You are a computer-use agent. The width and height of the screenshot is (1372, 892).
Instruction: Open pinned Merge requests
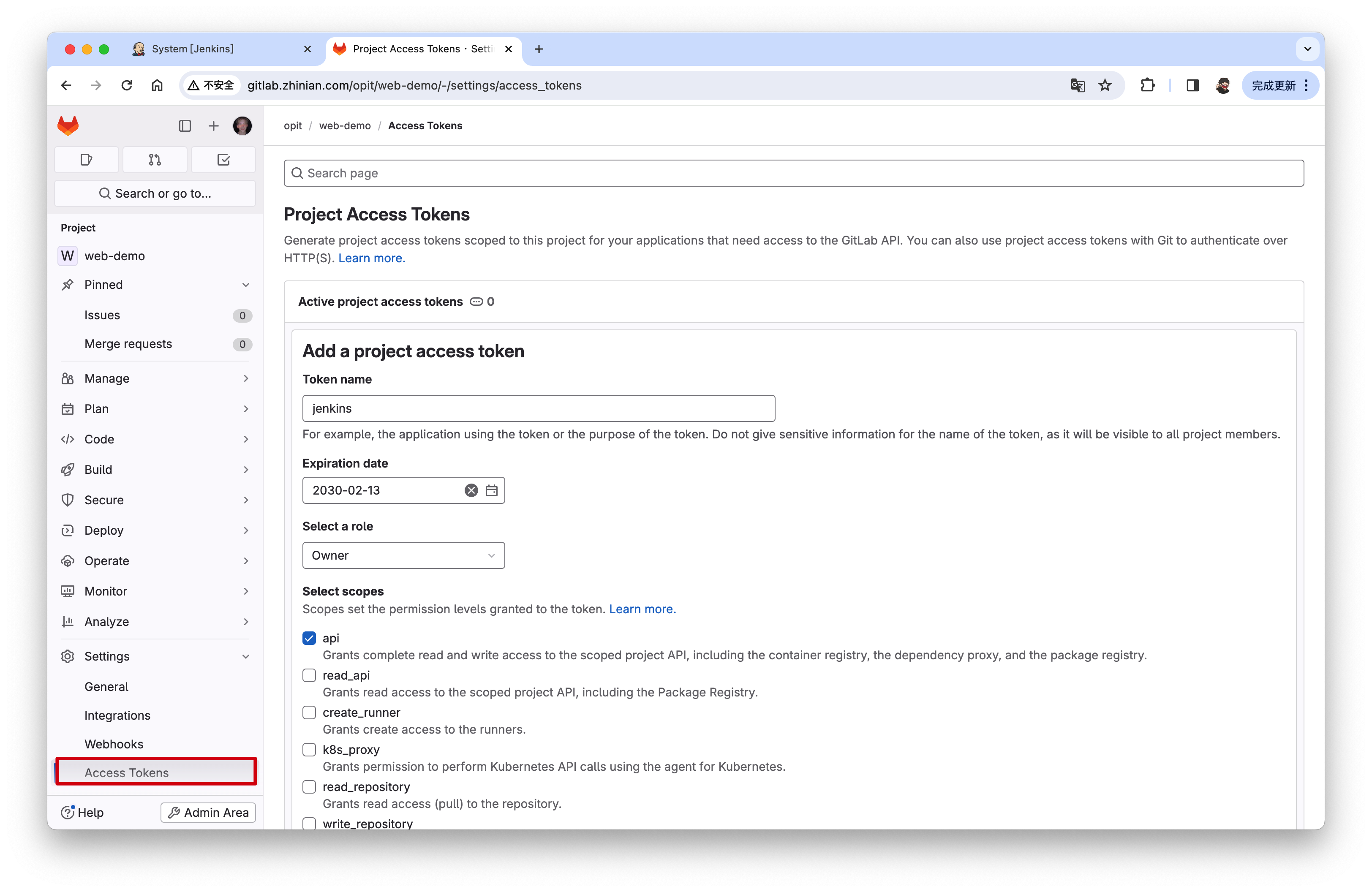(x=155, y=344)
